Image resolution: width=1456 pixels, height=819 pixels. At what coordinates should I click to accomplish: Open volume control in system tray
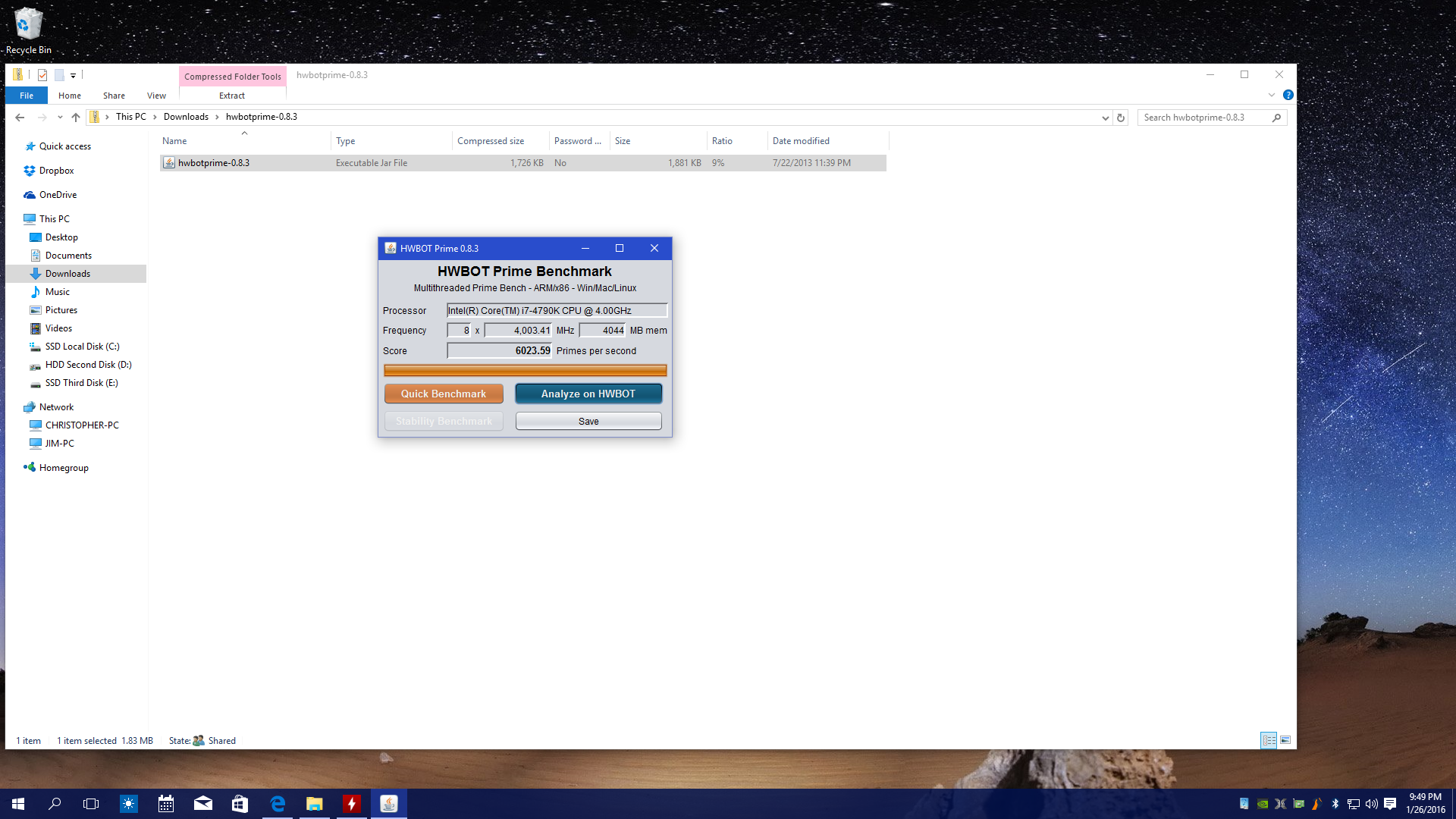(1371, 804)
